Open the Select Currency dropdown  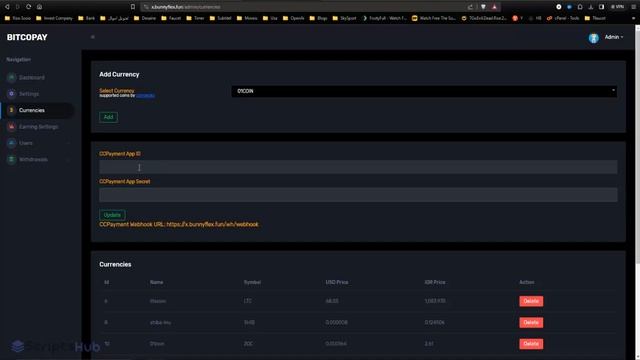424,91
